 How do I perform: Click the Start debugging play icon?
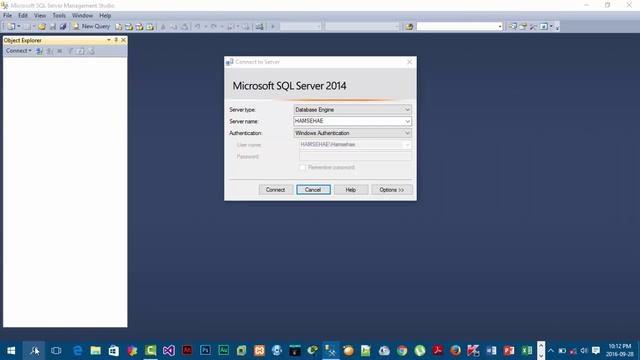click(273, 27)
